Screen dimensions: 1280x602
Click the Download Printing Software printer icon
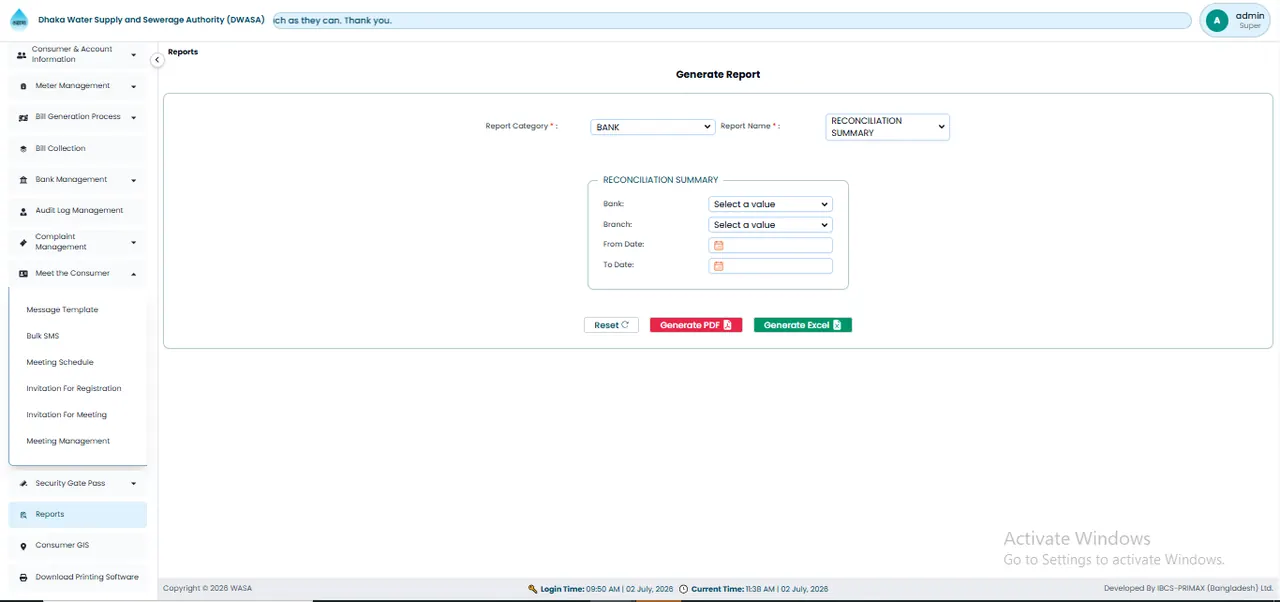coord(24,577)
